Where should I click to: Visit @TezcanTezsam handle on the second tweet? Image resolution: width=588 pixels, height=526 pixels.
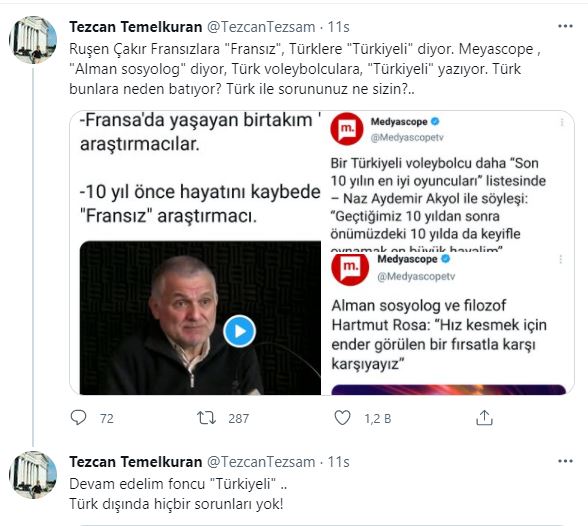click(261, 462)
